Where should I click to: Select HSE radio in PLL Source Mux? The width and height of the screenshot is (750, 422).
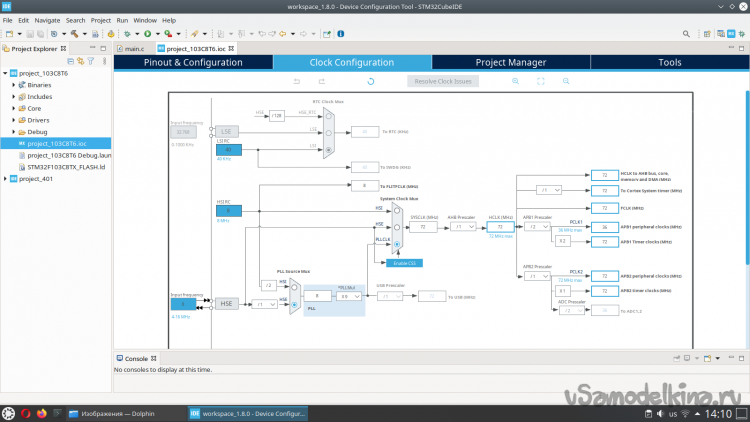[x=294, y=303]
